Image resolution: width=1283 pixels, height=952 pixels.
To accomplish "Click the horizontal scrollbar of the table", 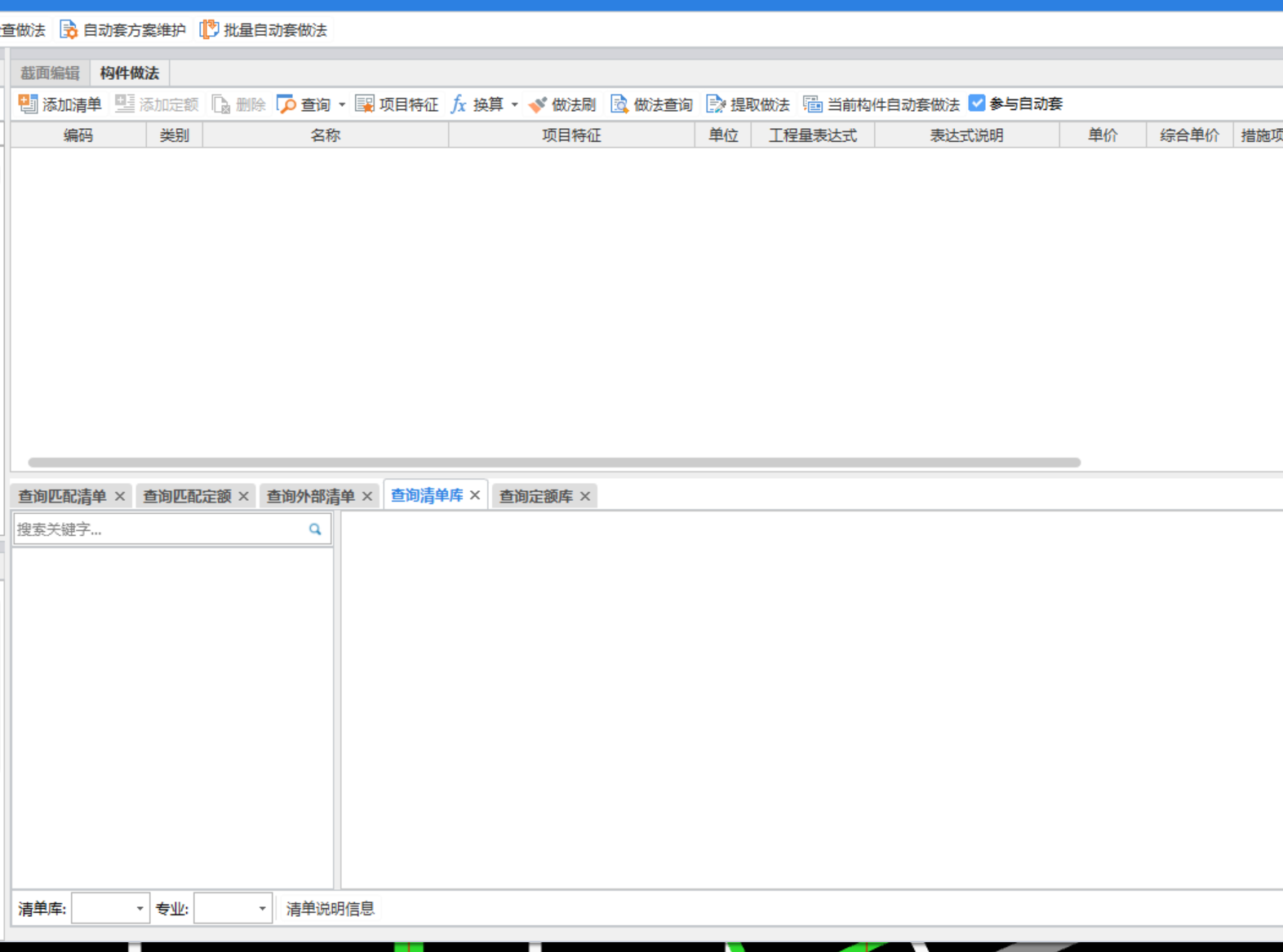I will 554,463.
